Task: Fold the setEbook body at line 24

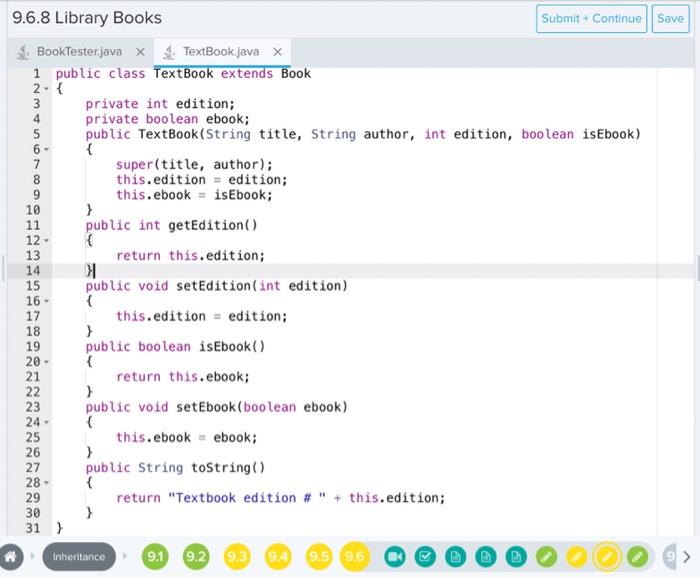Action: point(46,422)
